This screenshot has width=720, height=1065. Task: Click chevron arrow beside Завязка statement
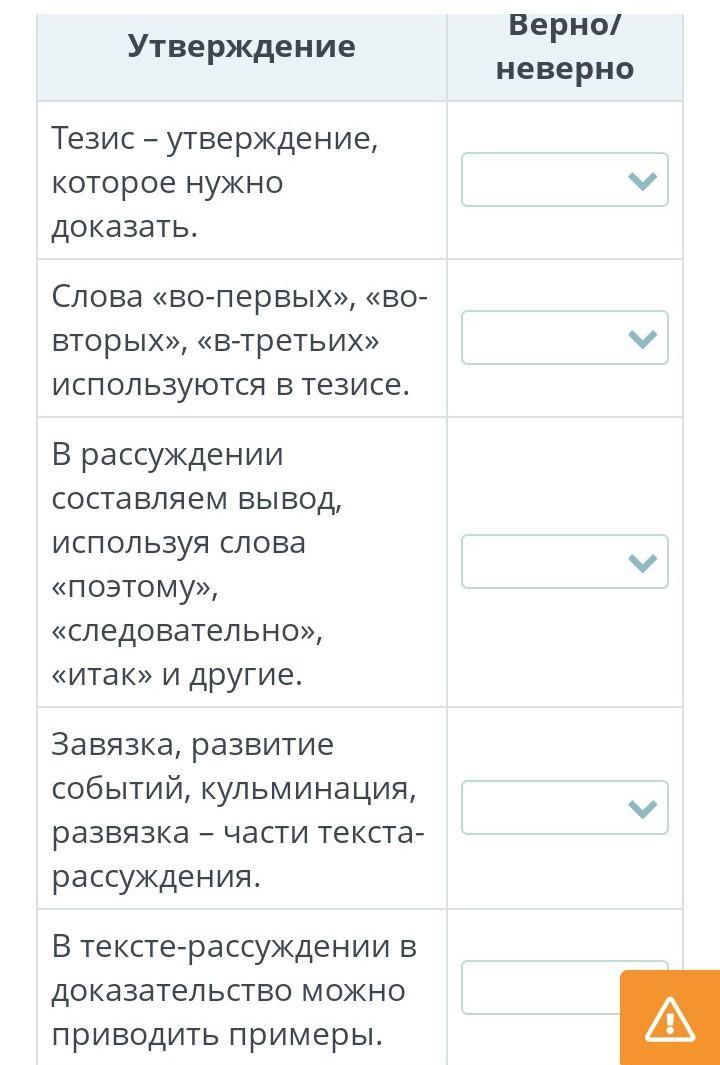point(642,809)
